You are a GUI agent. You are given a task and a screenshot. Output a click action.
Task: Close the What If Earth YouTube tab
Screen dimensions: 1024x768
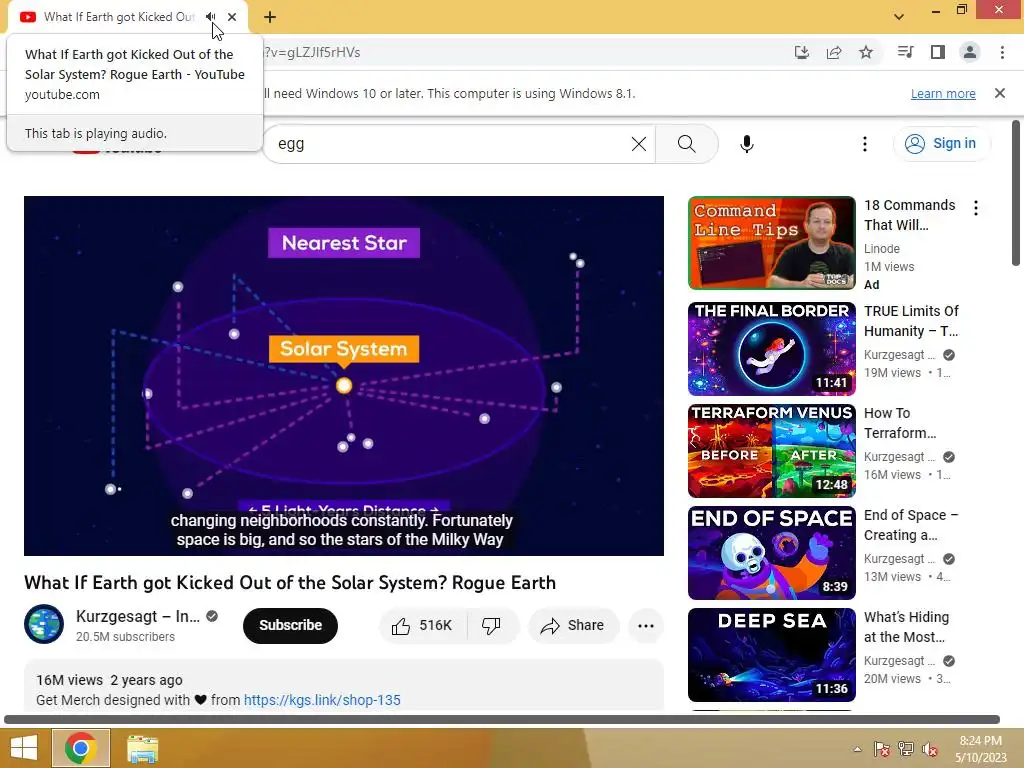(x=232, y=17)
